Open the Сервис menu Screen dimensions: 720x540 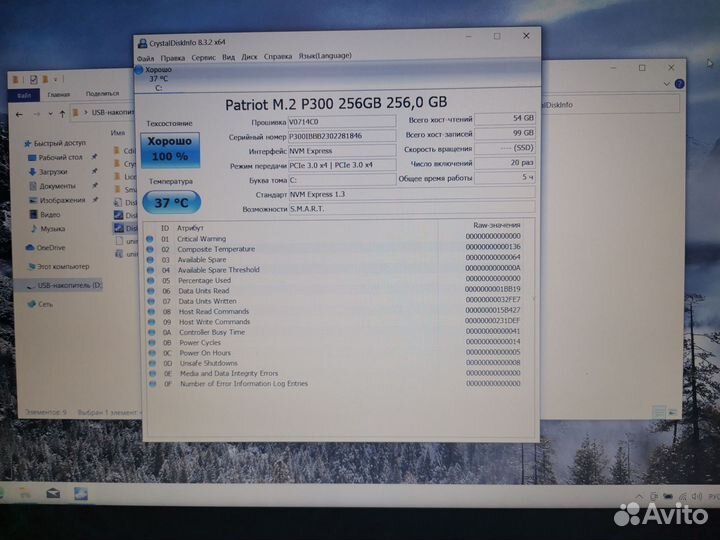coord(203,57)
